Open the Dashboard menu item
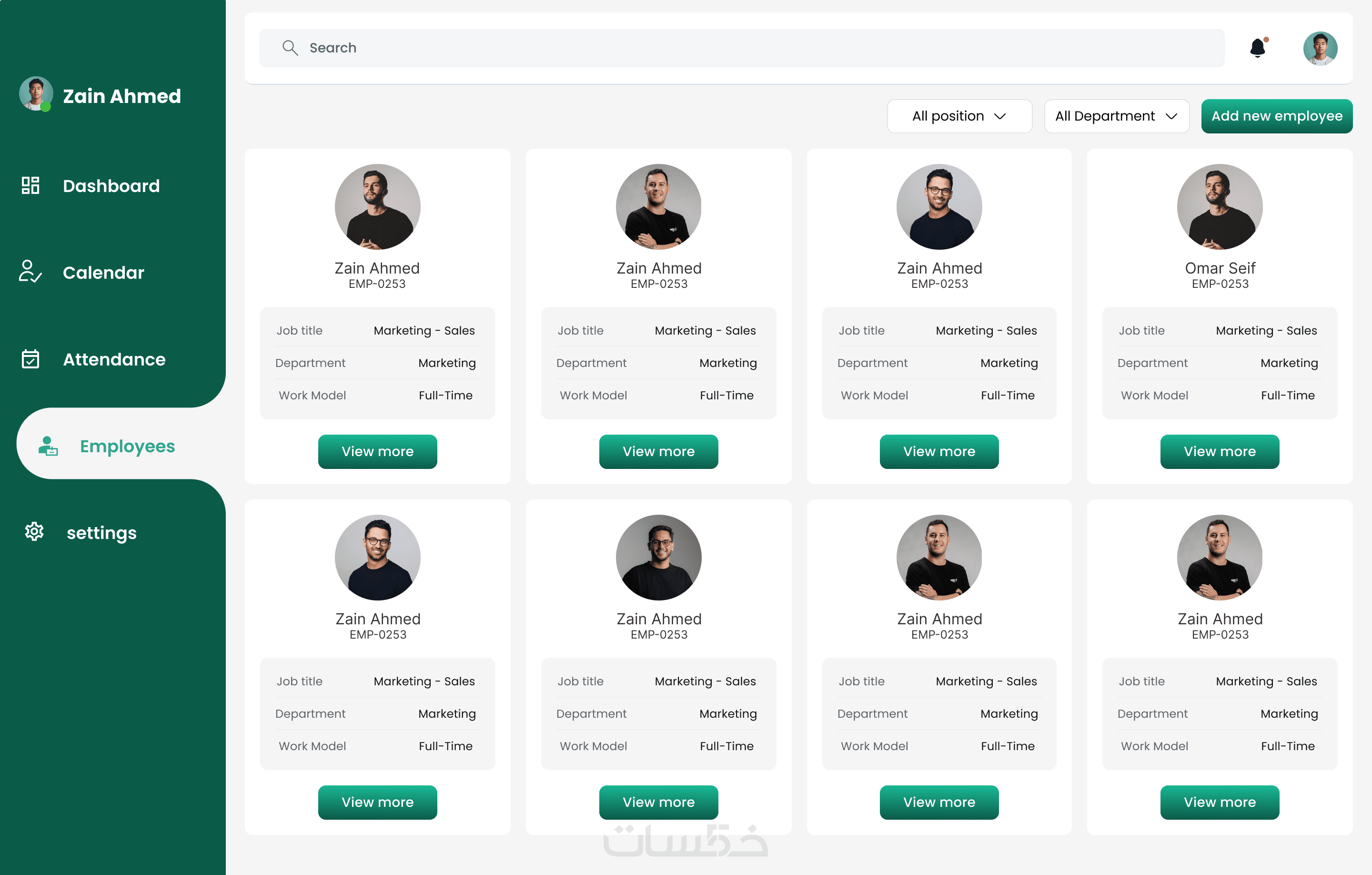Screen dimensions: 1372x875 pyautogui.click(x=111, y=186)
